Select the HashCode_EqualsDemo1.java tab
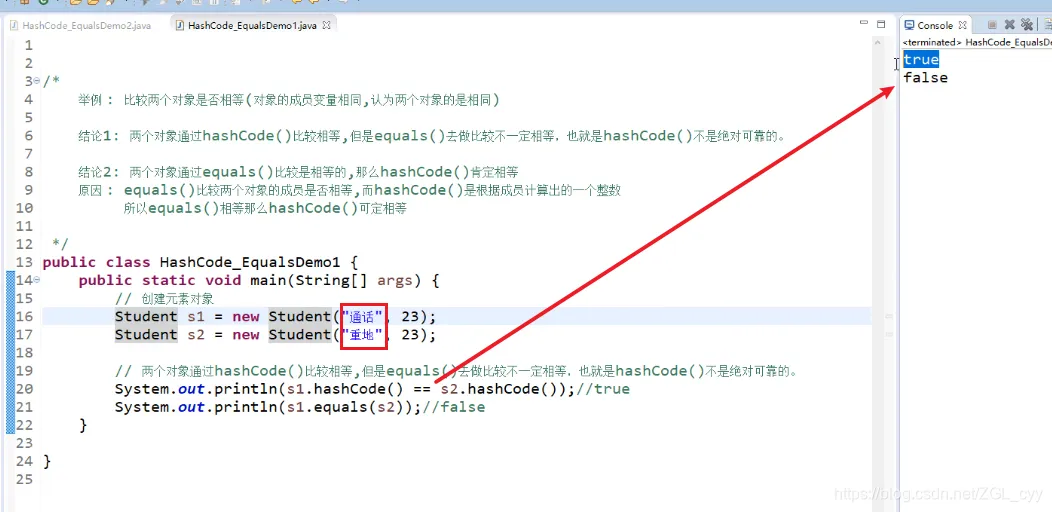The image size is (1052, 512). pyautogui.click(x=252, y=25)
